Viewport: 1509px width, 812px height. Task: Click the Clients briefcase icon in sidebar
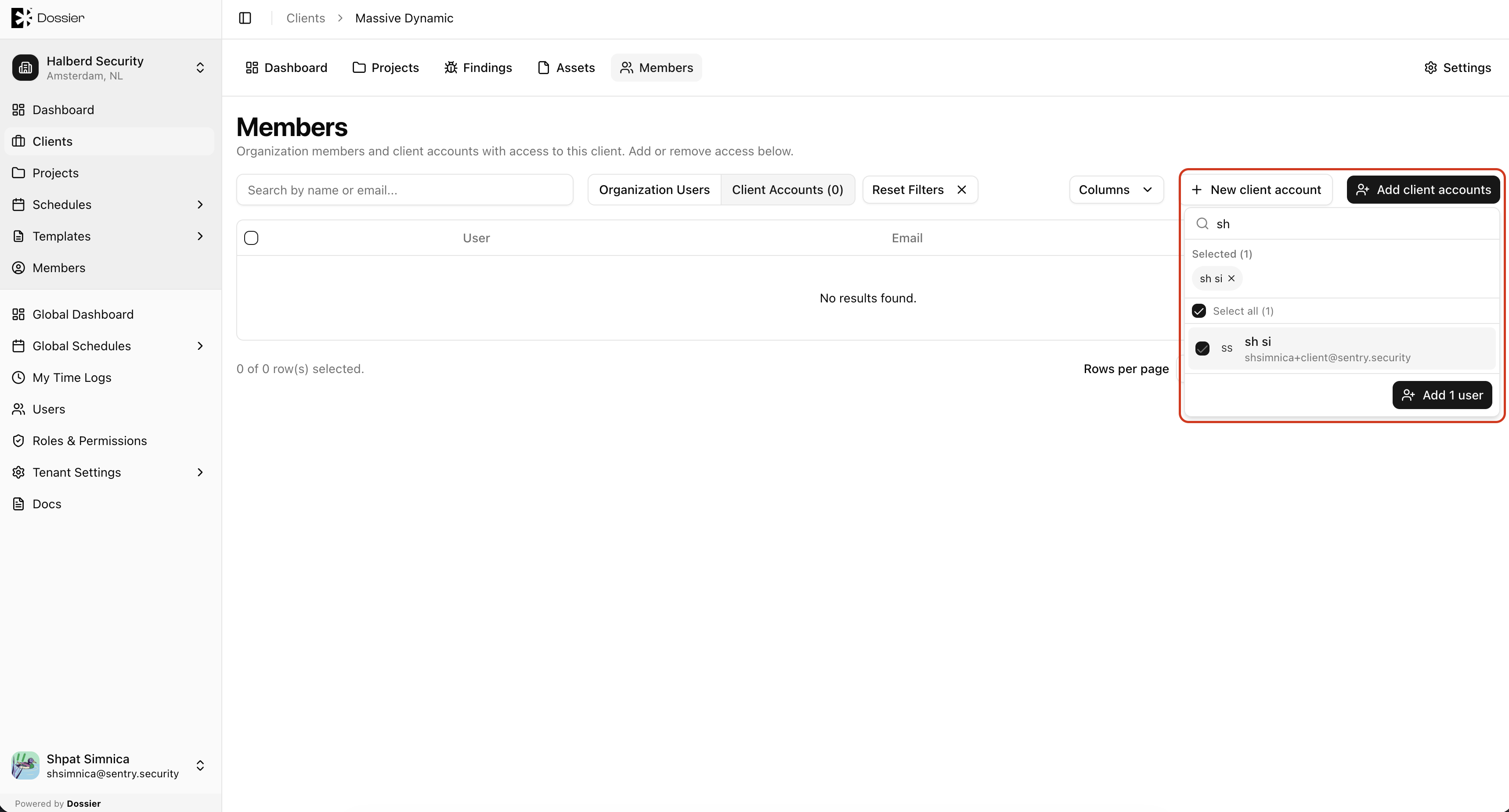point(19,141)
